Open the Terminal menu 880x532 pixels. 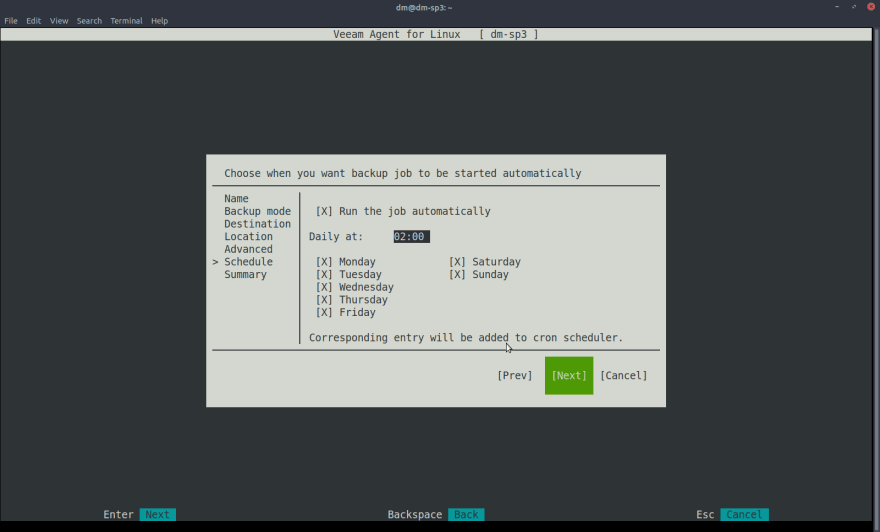pos(126,21)
